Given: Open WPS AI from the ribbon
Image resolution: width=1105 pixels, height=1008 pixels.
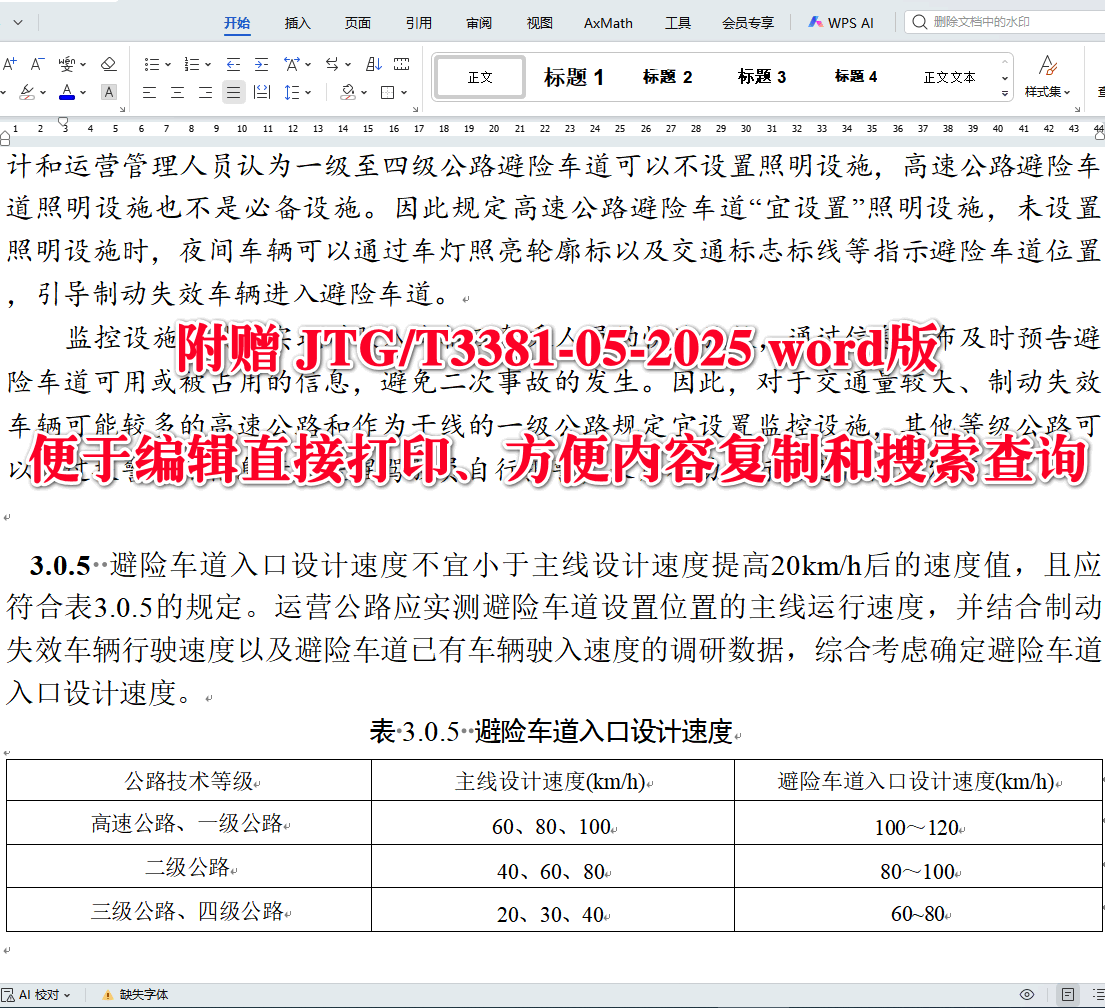Looking at the screenshot, I should pyautogui.click(x=841, y=22).
